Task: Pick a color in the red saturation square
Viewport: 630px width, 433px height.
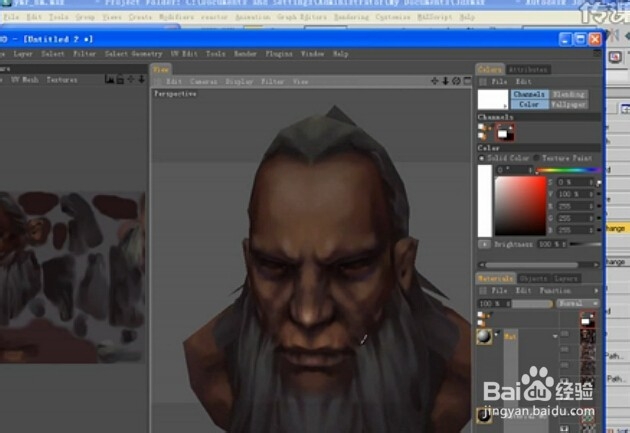Action: coord(520,206)
